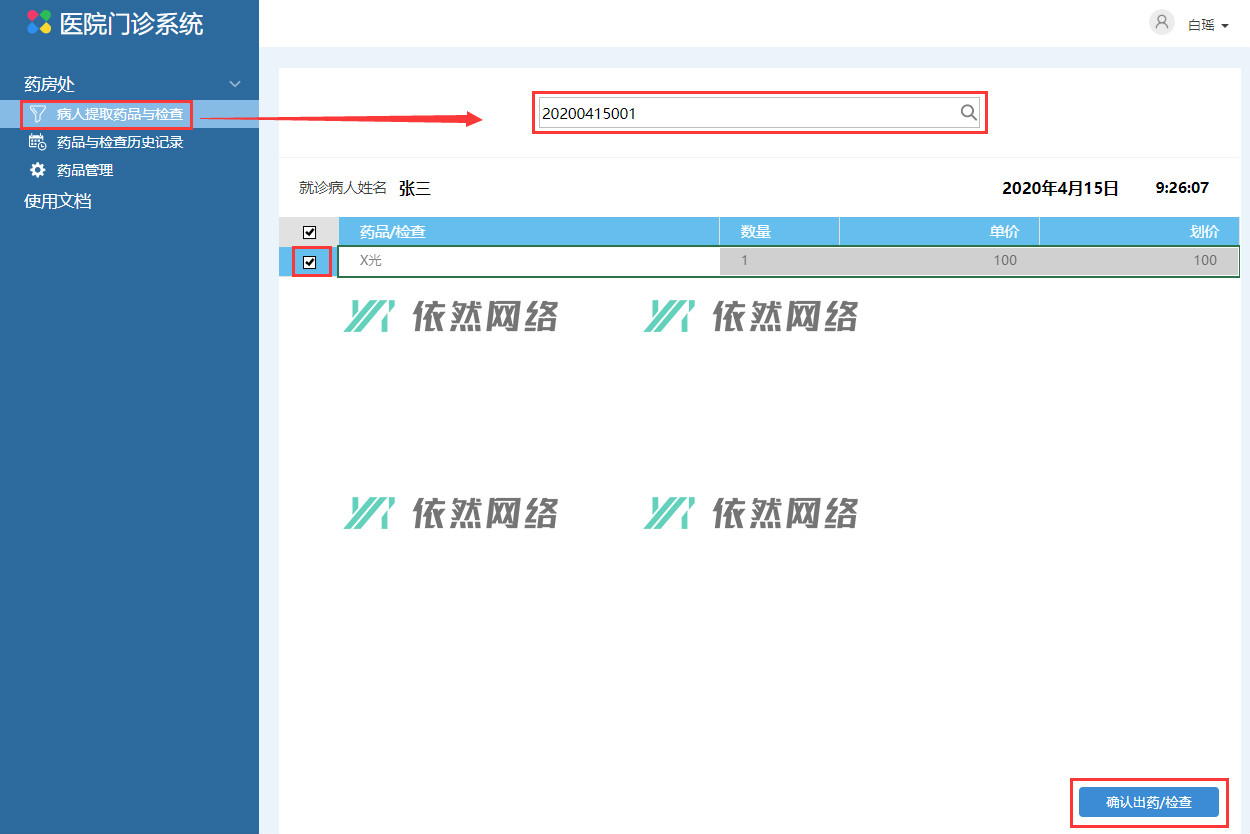1250x834 pixels.
Task: Select the X光 item cell
Action: pyautogui.click(x=529, y=261)
